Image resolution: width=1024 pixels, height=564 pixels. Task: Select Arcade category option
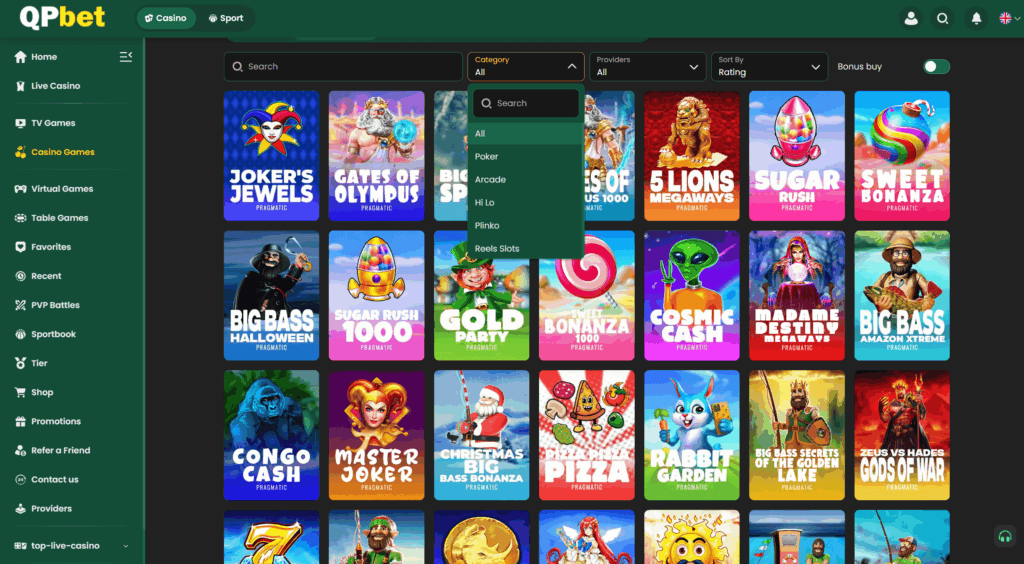pyautogui.click(x=526, y=180)
